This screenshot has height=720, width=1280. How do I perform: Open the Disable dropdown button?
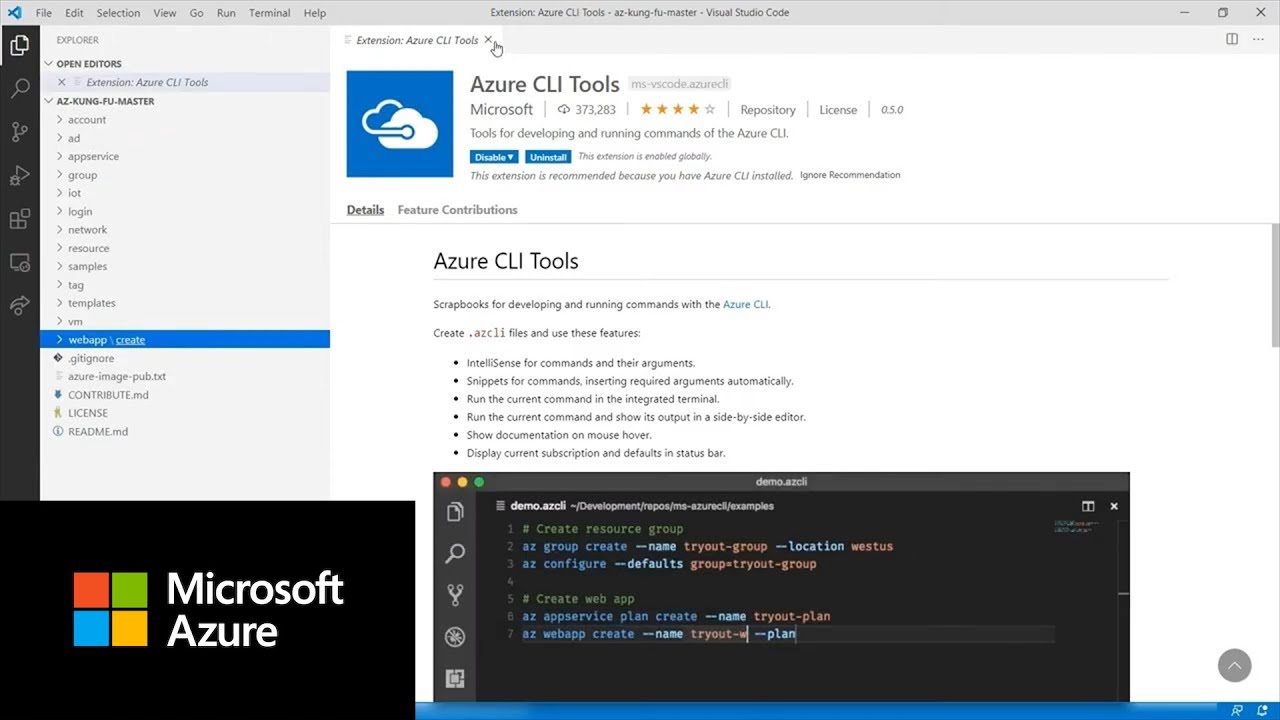(494, 157)
